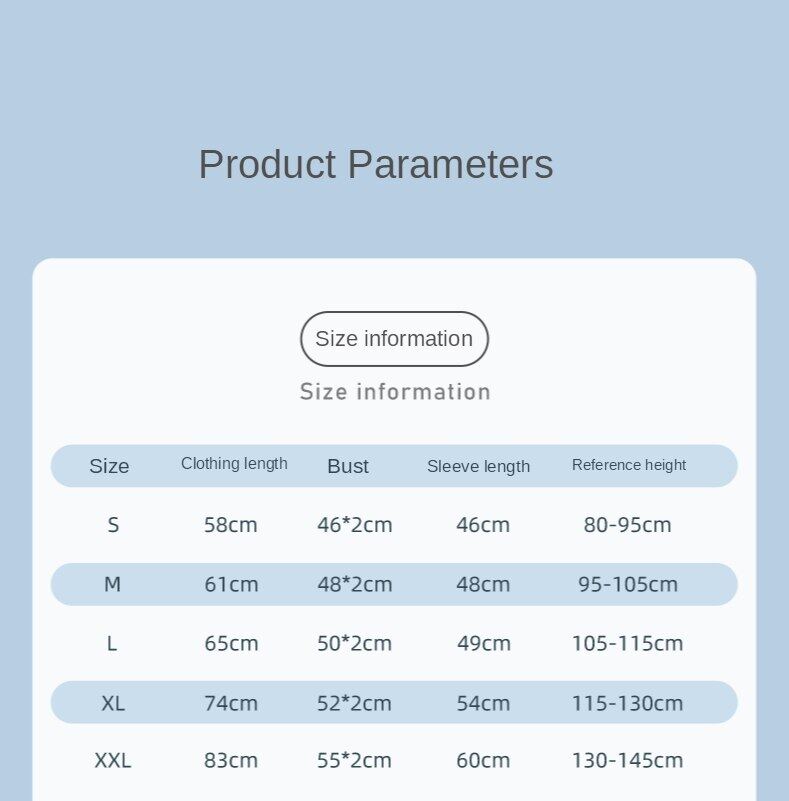Viewport: 789px width, 801px height.
Task: Select the Reference height column header
Action: pyautogui.click(x=629, y=465)
